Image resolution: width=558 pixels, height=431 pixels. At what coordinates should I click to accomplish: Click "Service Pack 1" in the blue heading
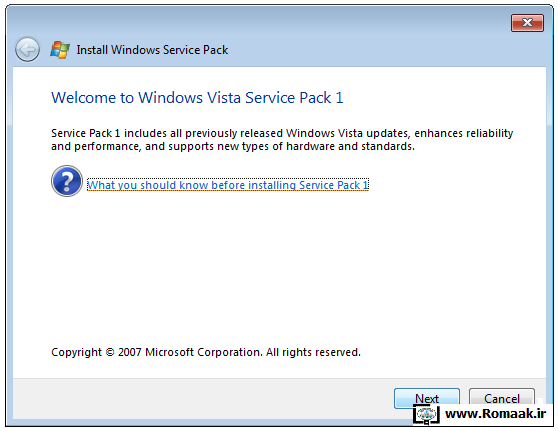point(294,98)
